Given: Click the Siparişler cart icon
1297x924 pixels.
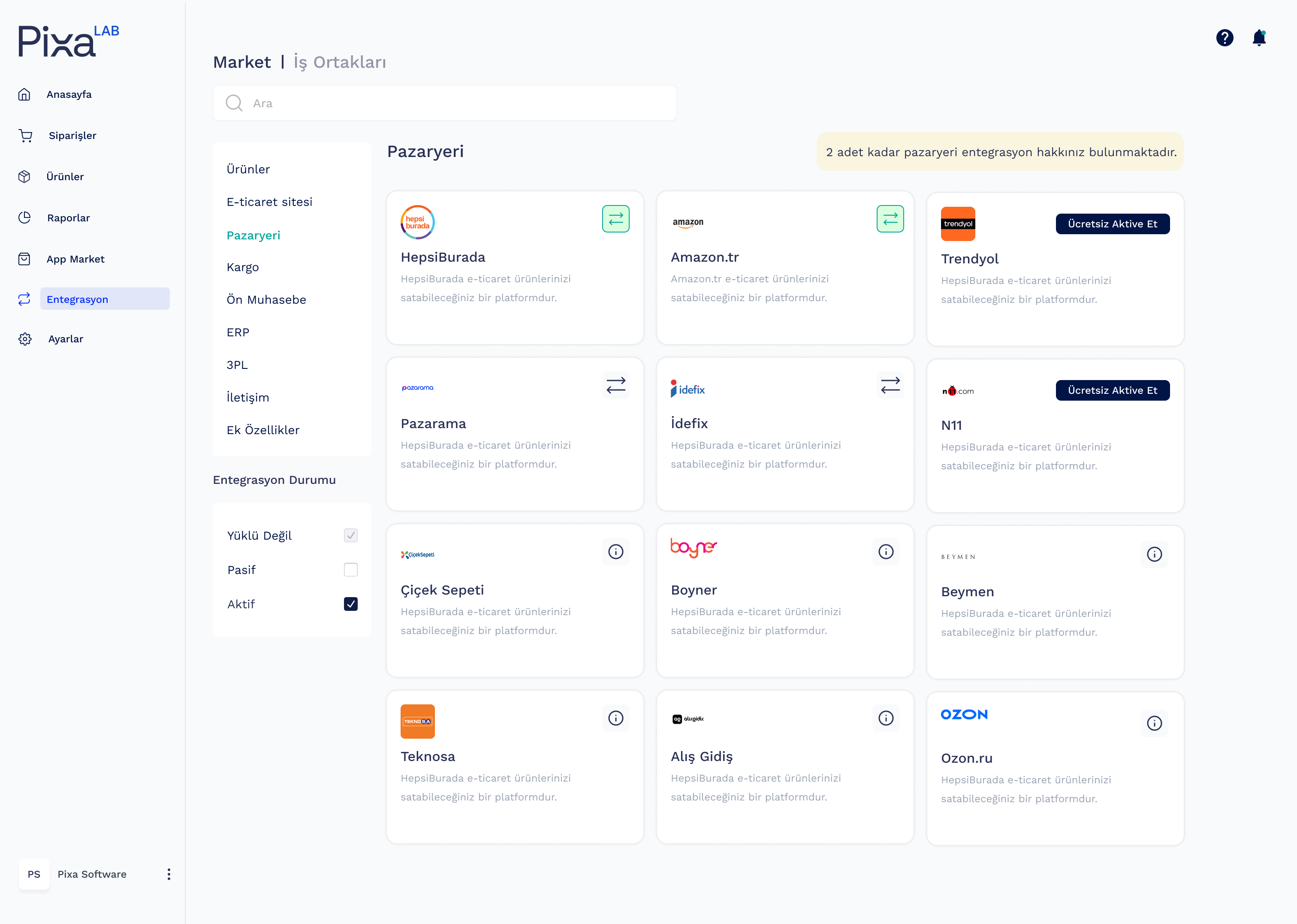Looking at the screenshot, I should coord(26,136).
